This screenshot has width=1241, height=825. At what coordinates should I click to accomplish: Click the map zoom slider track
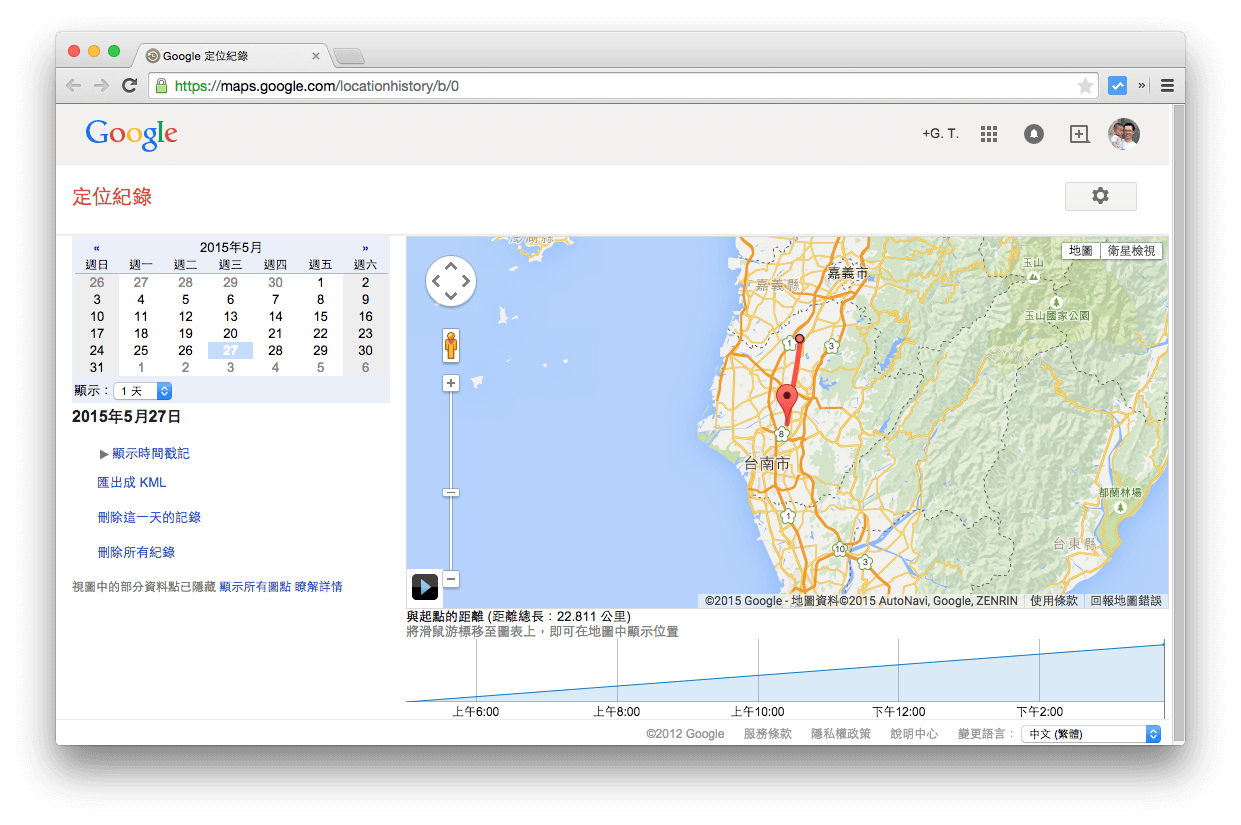tap(450, 440)
